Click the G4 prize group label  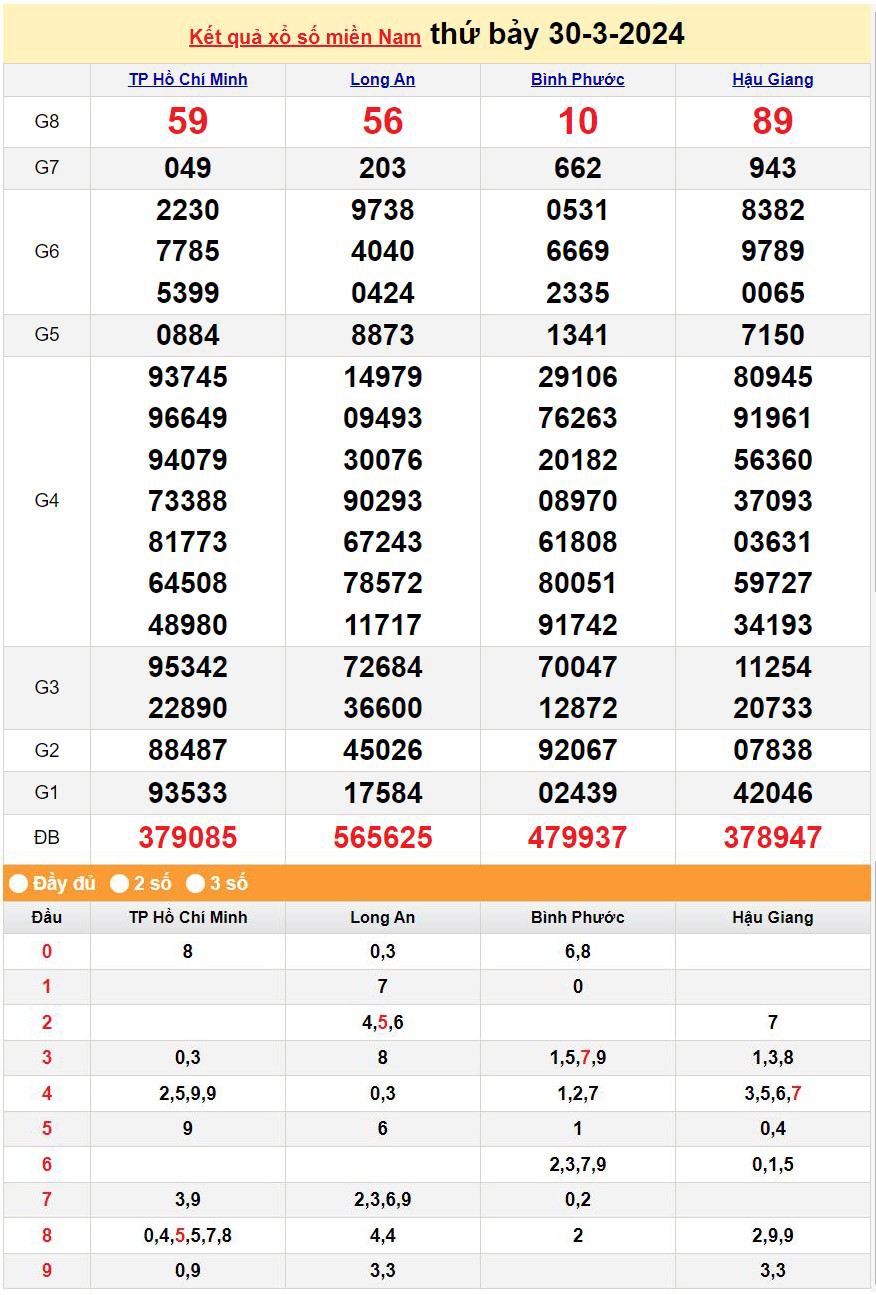46,501
